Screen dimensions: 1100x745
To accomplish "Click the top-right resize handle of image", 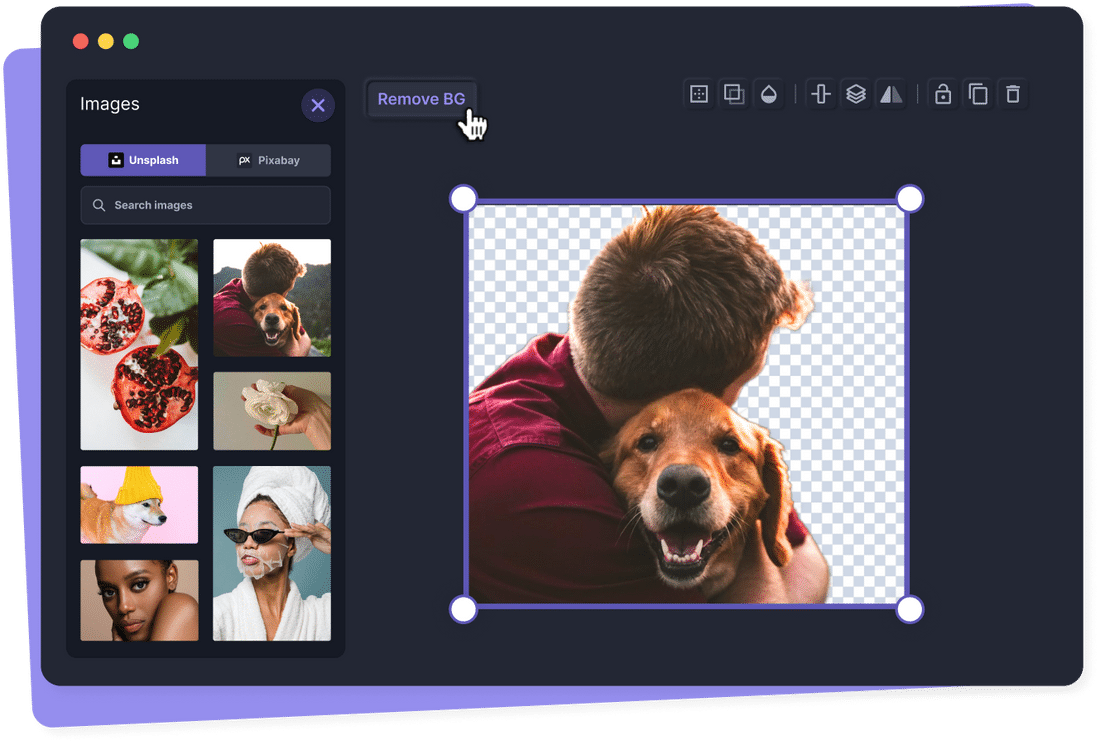I will (909, 199).
